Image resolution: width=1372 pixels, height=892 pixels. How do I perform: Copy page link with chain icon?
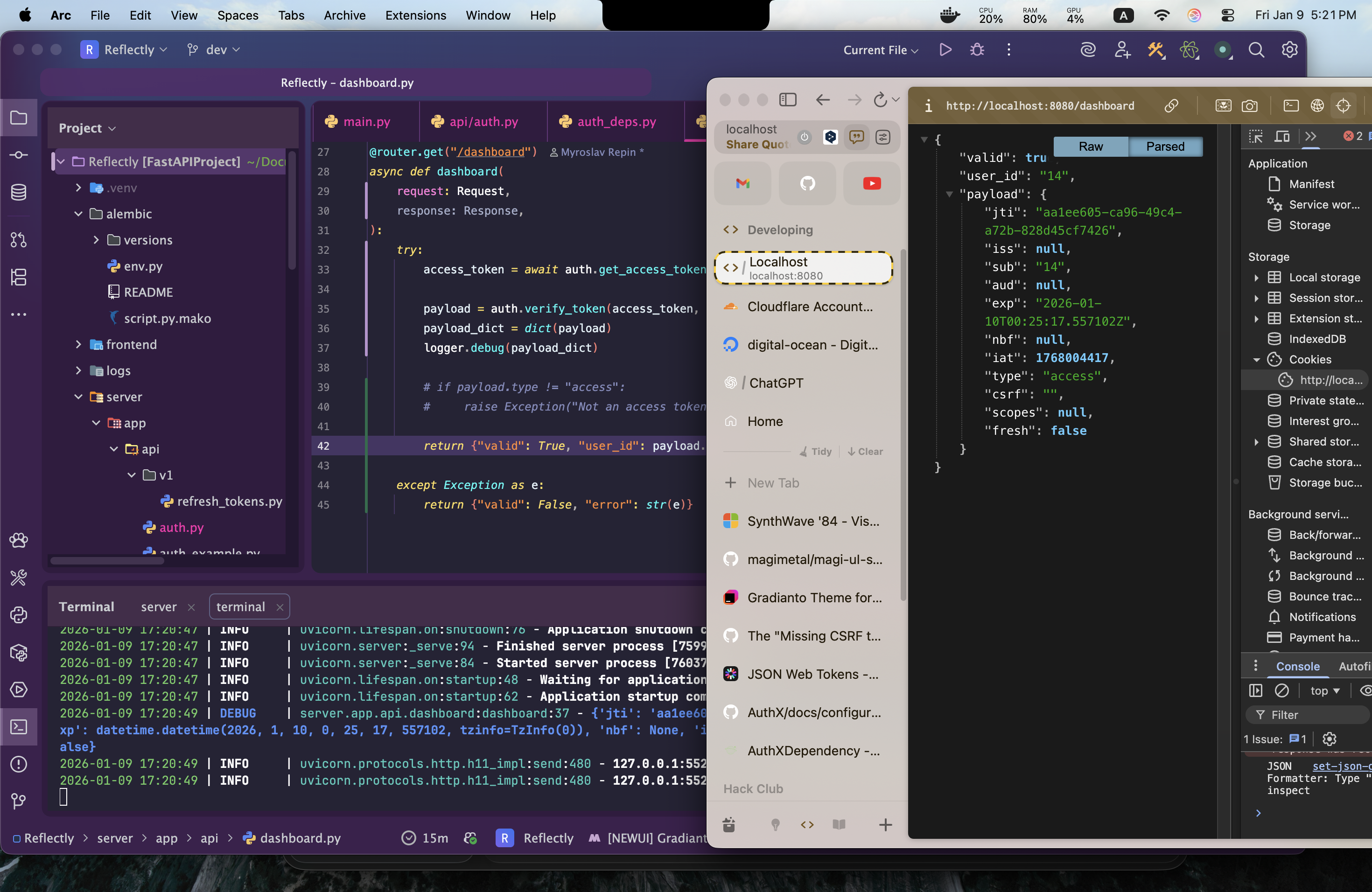click(1171, 106)
